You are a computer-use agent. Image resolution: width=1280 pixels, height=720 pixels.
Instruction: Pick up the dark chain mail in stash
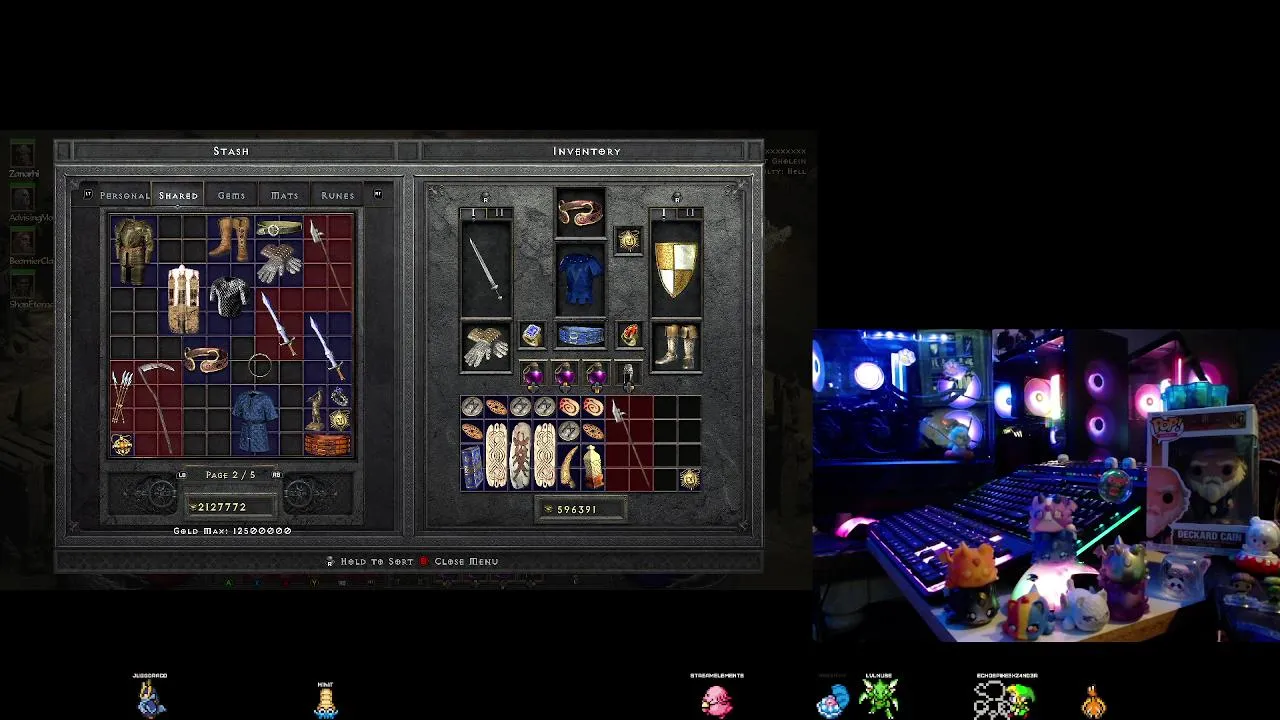point(230,297)
